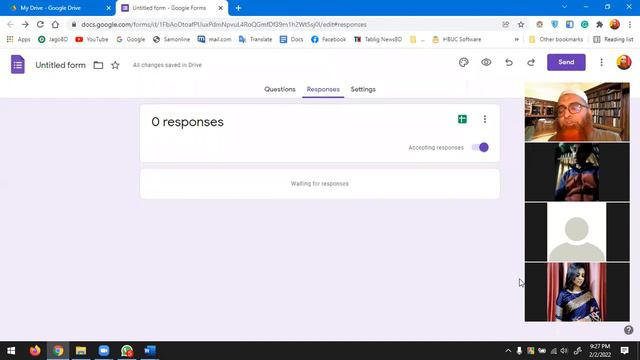This screenshot has width=640, height=360.
Task: Open the volume control in tray
Action: point(564,351)
